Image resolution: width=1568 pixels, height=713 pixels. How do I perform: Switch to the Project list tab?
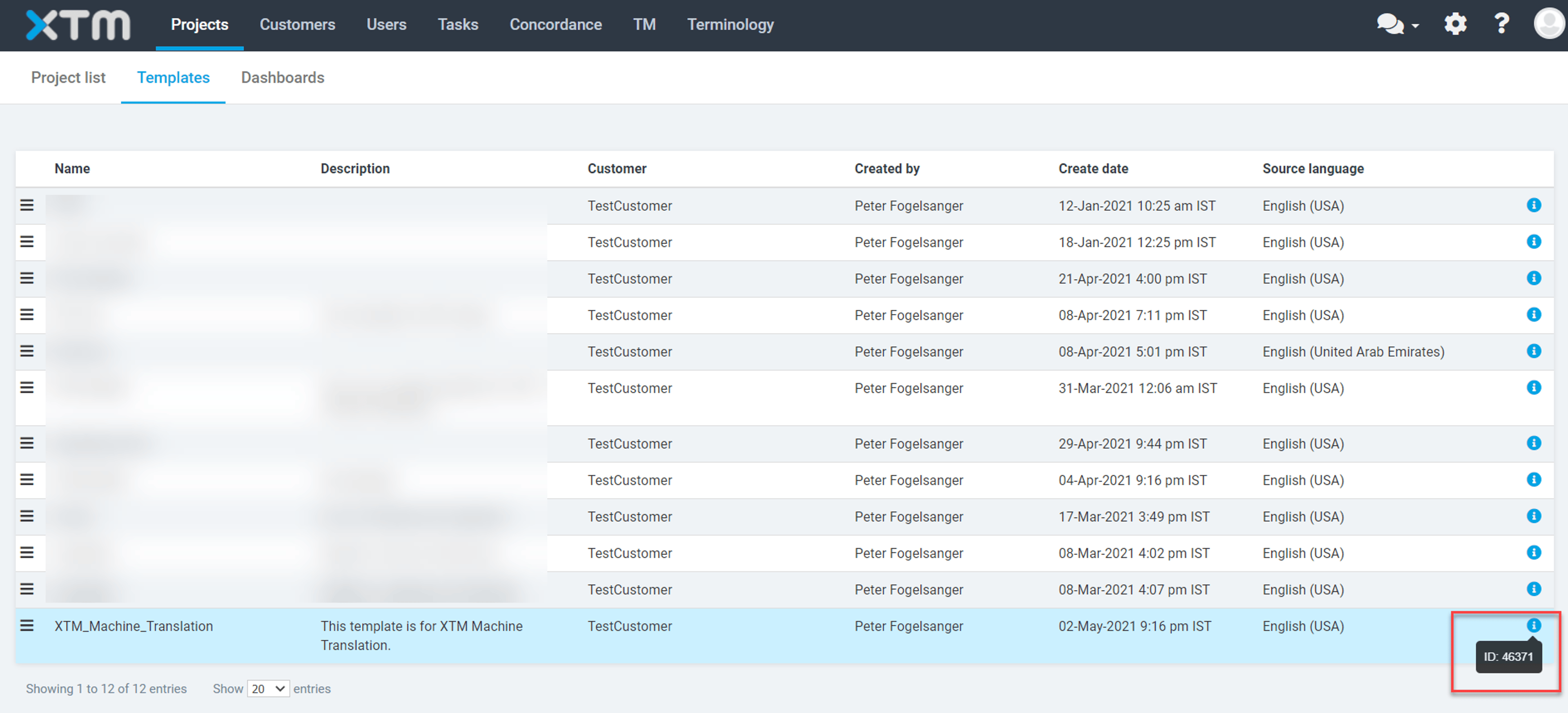68,77
